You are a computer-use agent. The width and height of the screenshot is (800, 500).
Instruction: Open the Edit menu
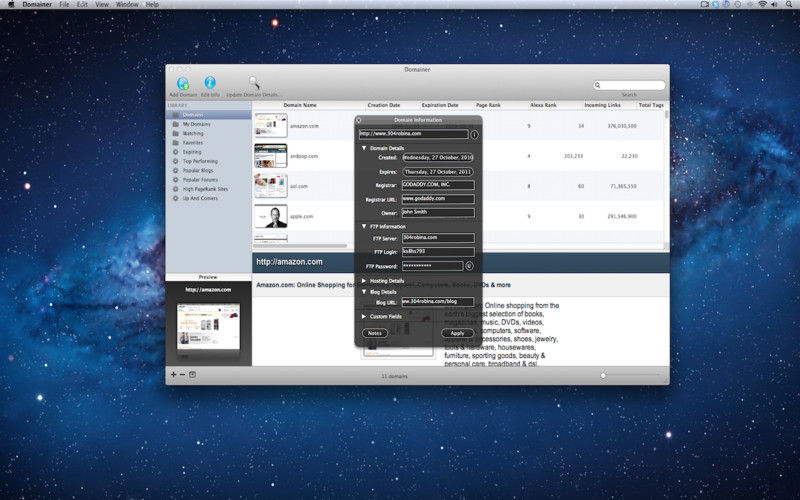pos(82,4)
